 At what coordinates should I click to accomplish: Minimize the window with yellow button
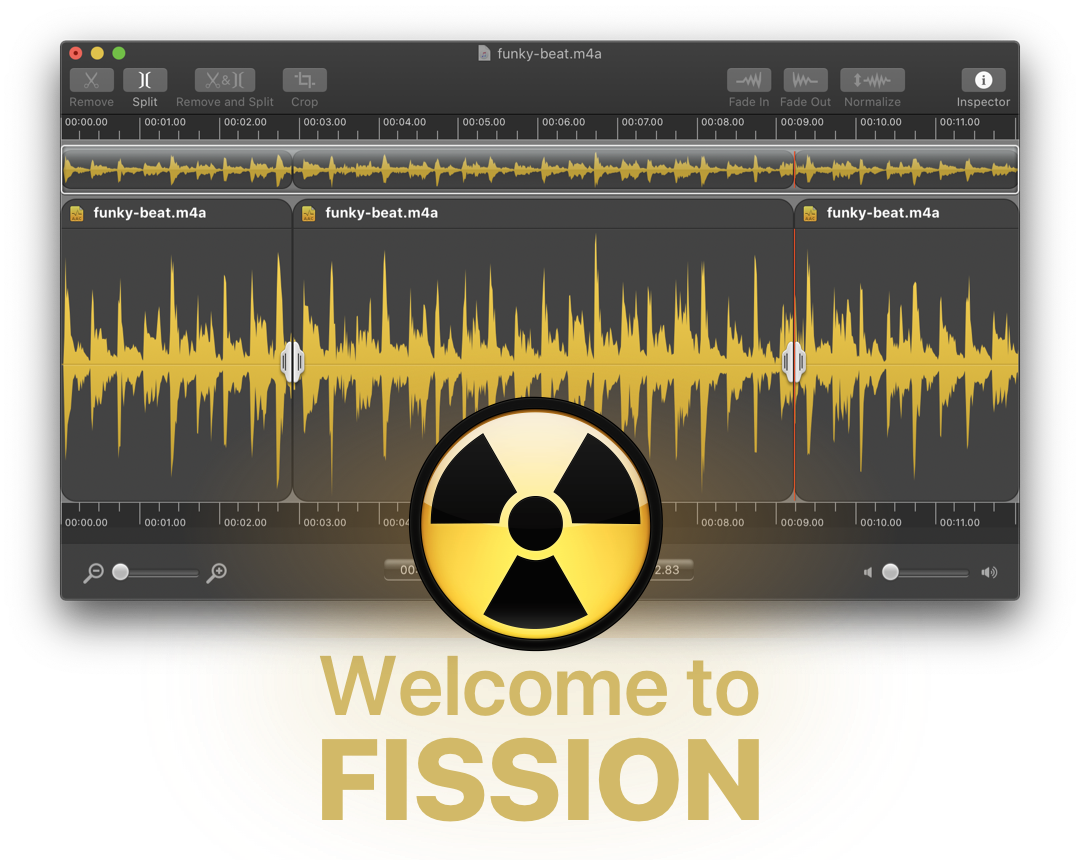point(97,53)
